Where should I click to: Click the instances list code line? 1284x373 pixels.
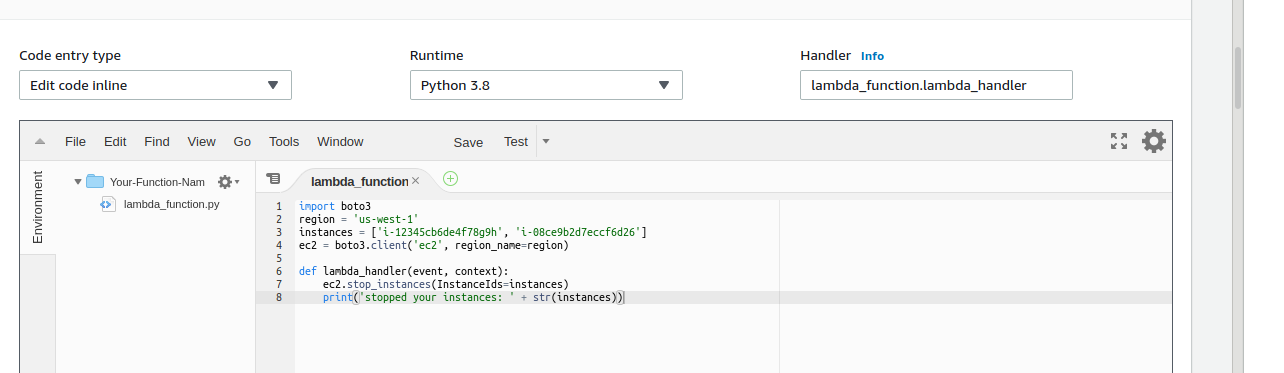(472, 232)
